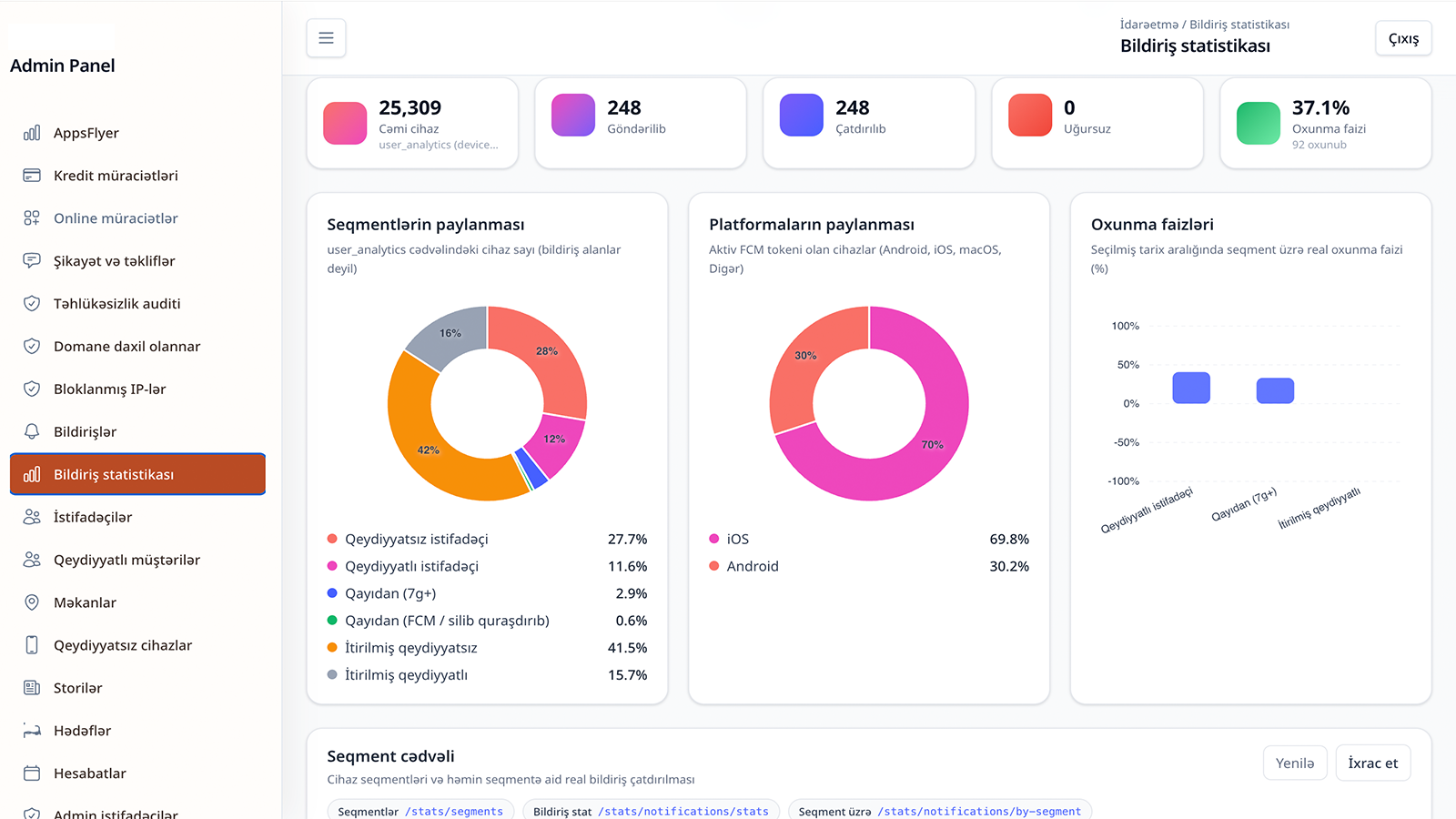Click the Qeydiyyatsız cihazlar phone icon
The width and height of the screenshot is (1456, 819).
click(x=32, y=646)
